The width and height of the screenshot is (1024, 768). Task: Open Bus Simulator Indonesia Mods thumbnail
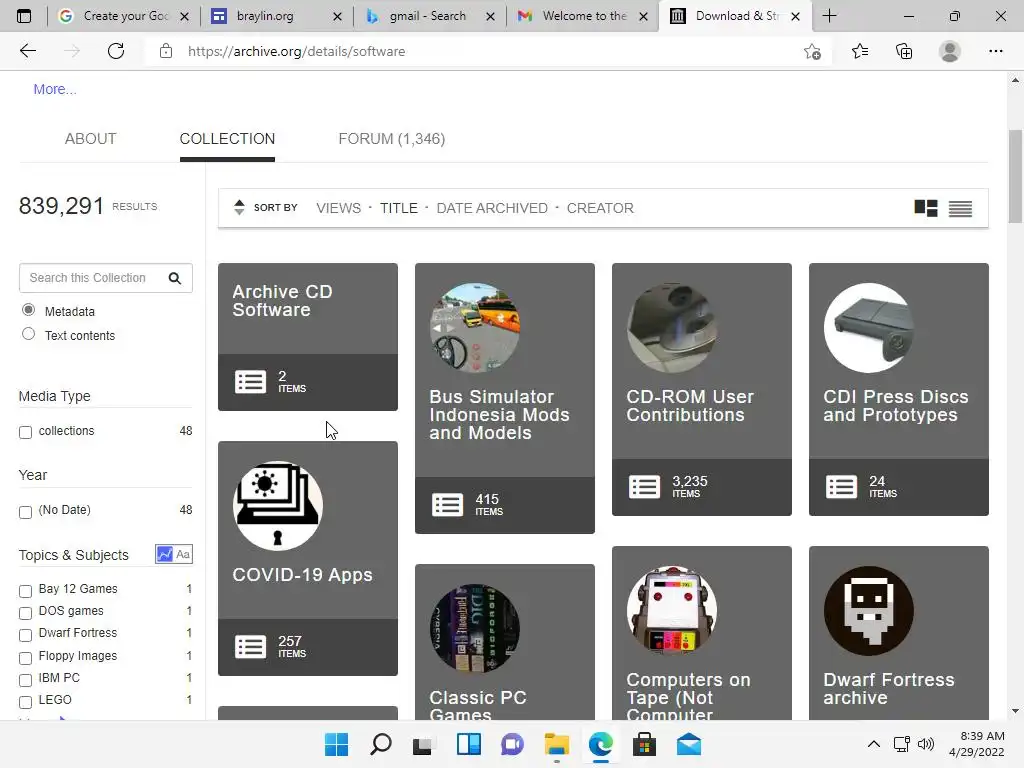tap(475, 327)
